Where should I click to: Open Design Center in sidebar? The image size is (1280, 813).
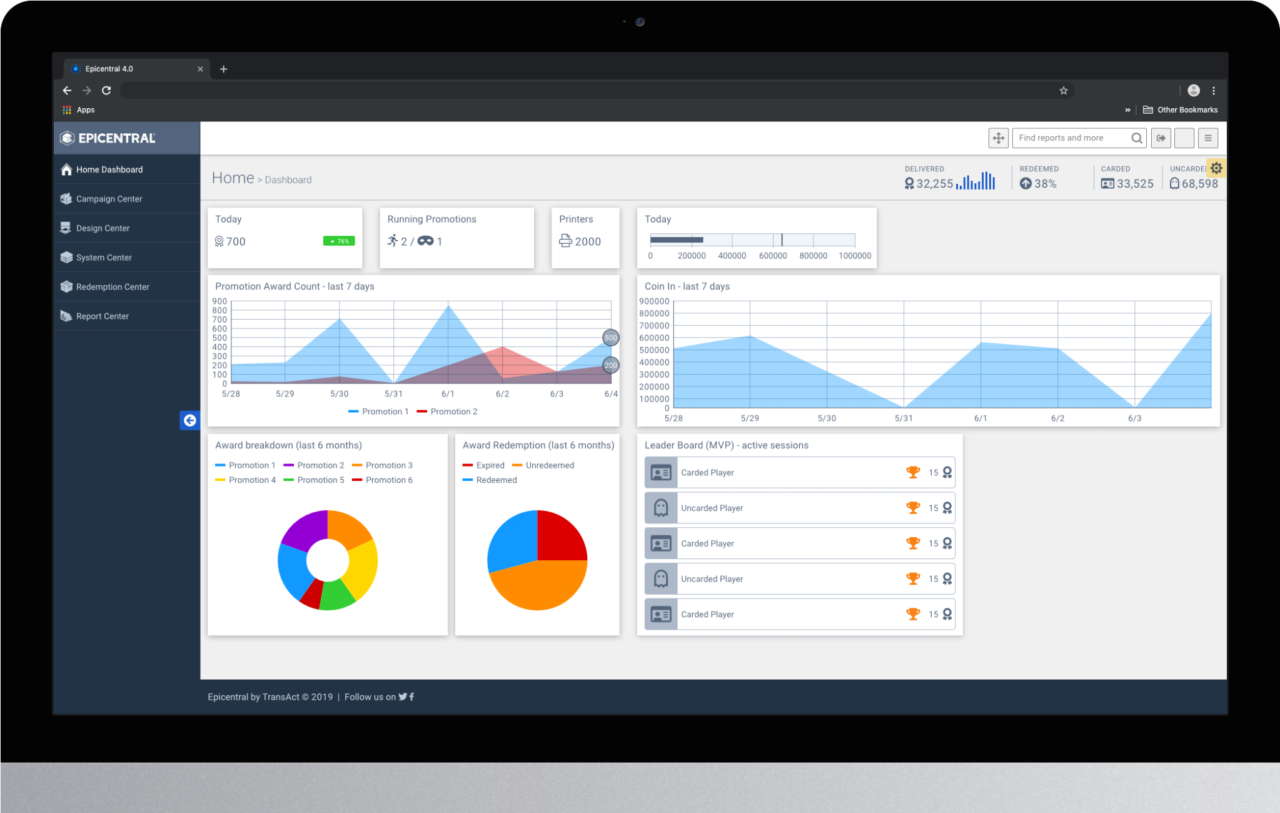point(103,228)
